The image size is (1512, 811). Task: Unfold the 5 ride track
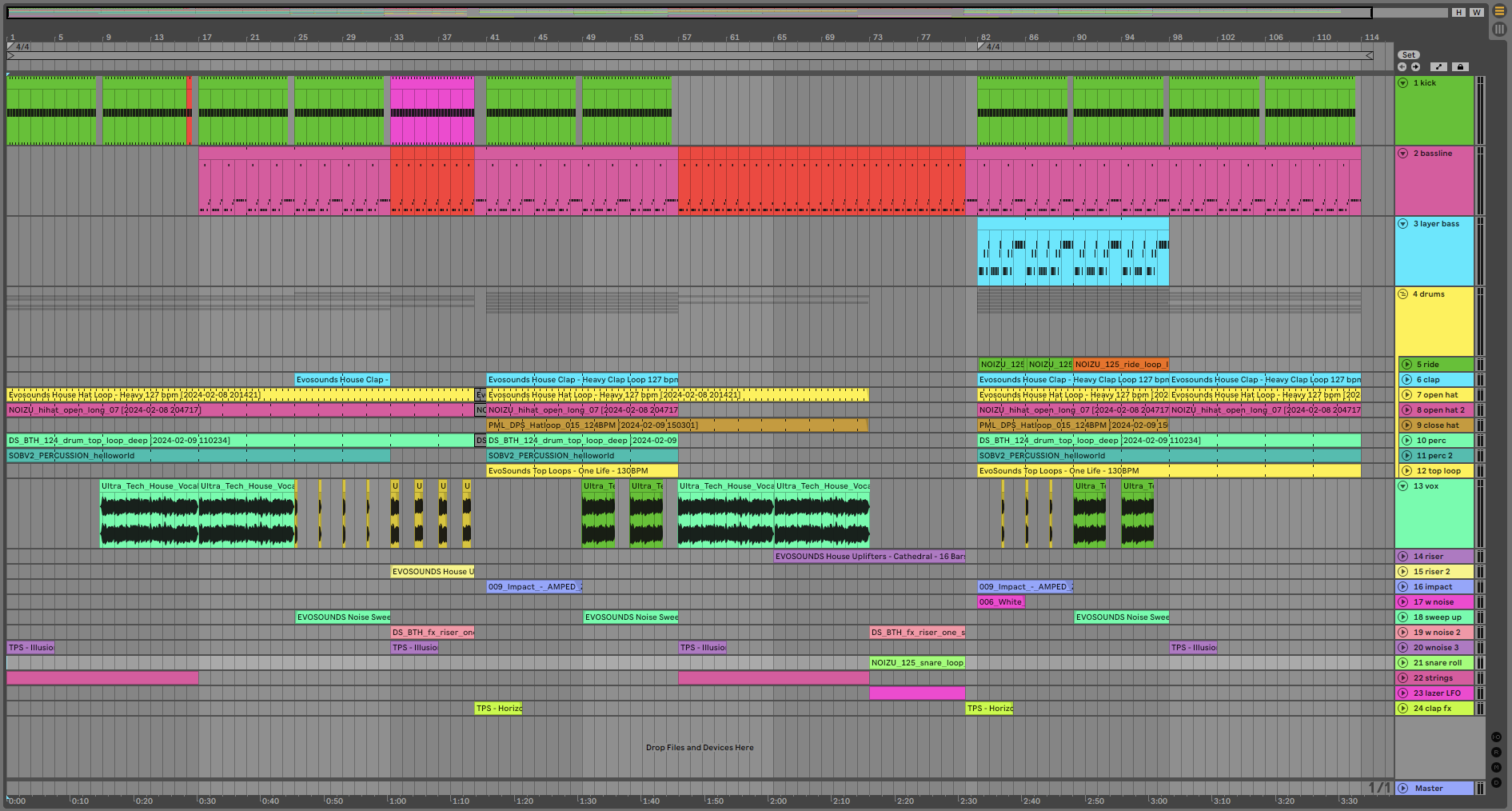pos(1407,365)
